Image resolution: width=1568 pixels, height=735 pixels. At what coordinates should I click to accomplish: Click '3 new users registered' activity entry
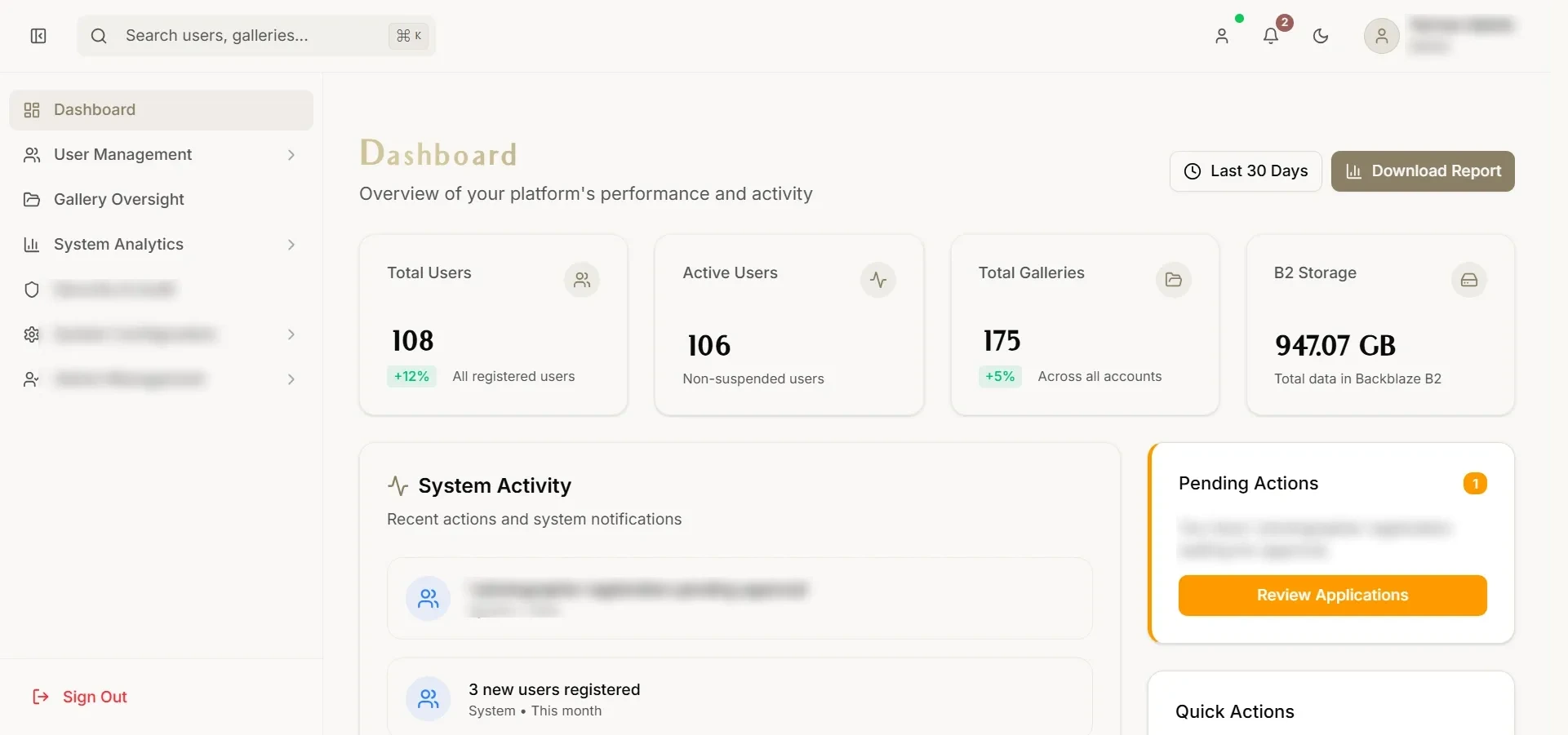coord(740,698)
